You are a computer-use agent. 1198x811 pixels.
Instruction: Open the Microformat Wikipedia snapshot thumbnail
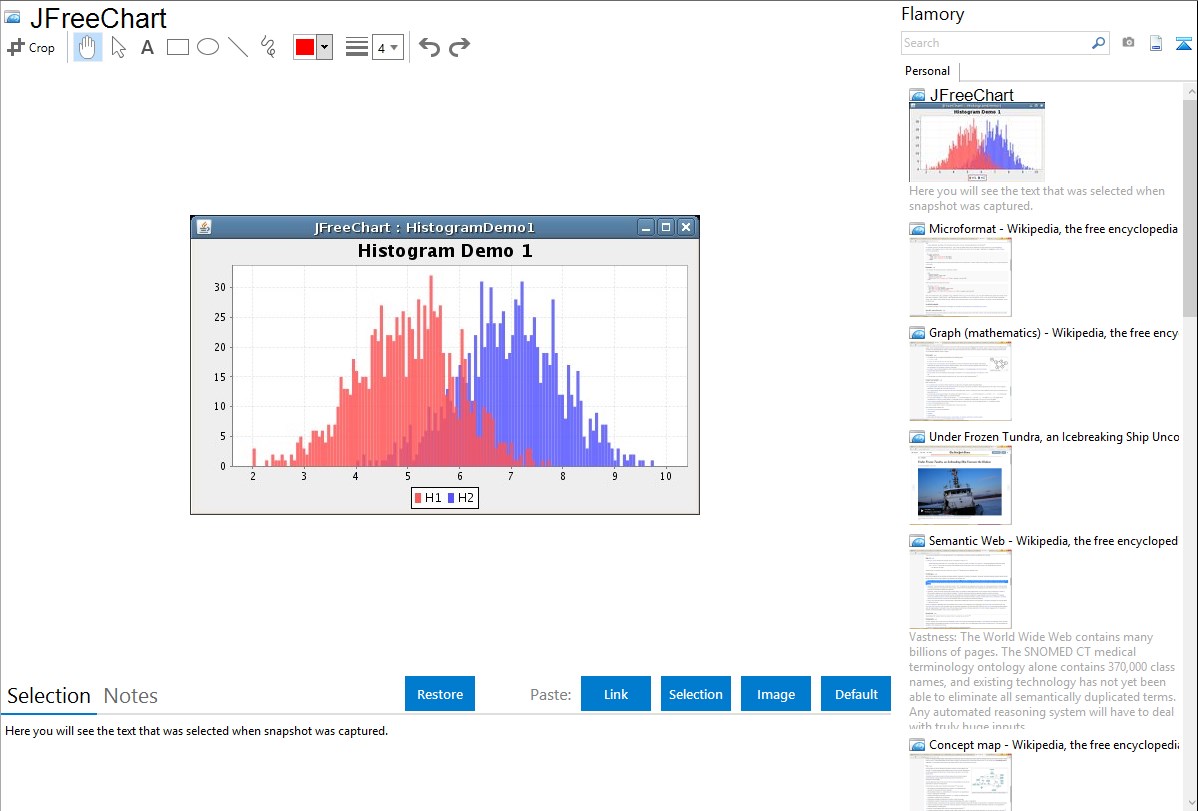pos(960,277)
